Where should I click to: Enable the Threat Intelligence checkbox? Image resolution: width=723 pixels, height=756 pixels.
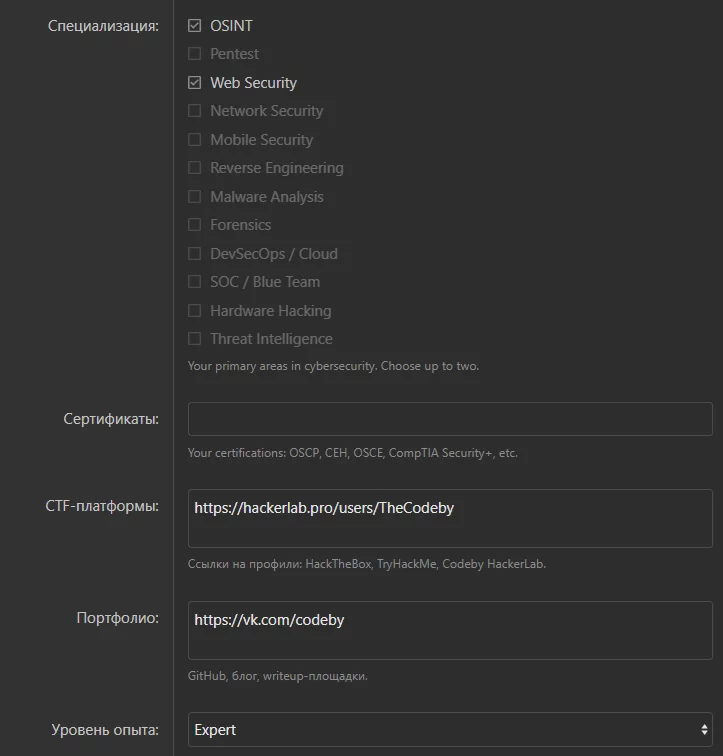pyautogui.click(x=195, y=339)
